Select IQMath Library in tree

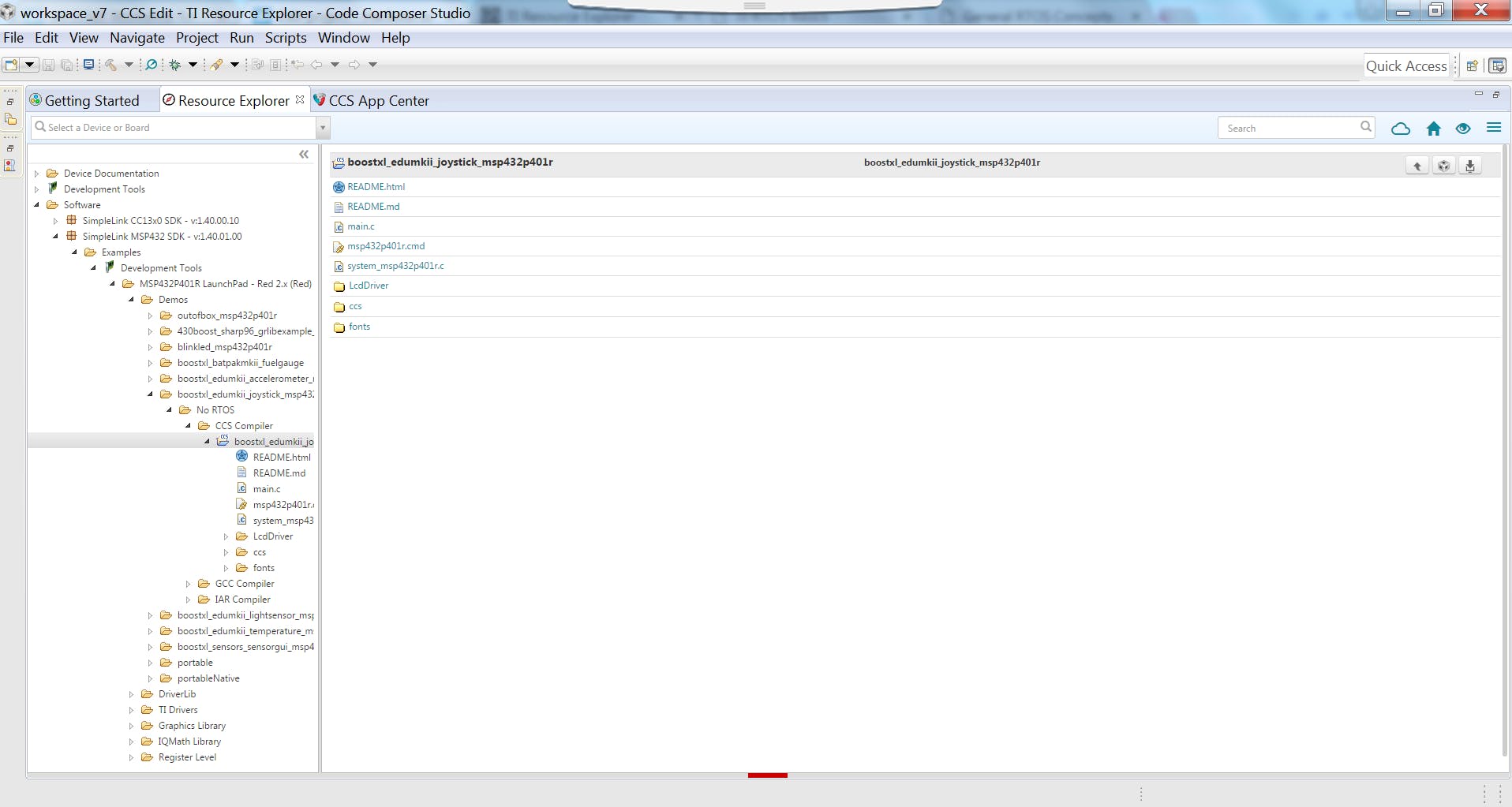point(189,742)
